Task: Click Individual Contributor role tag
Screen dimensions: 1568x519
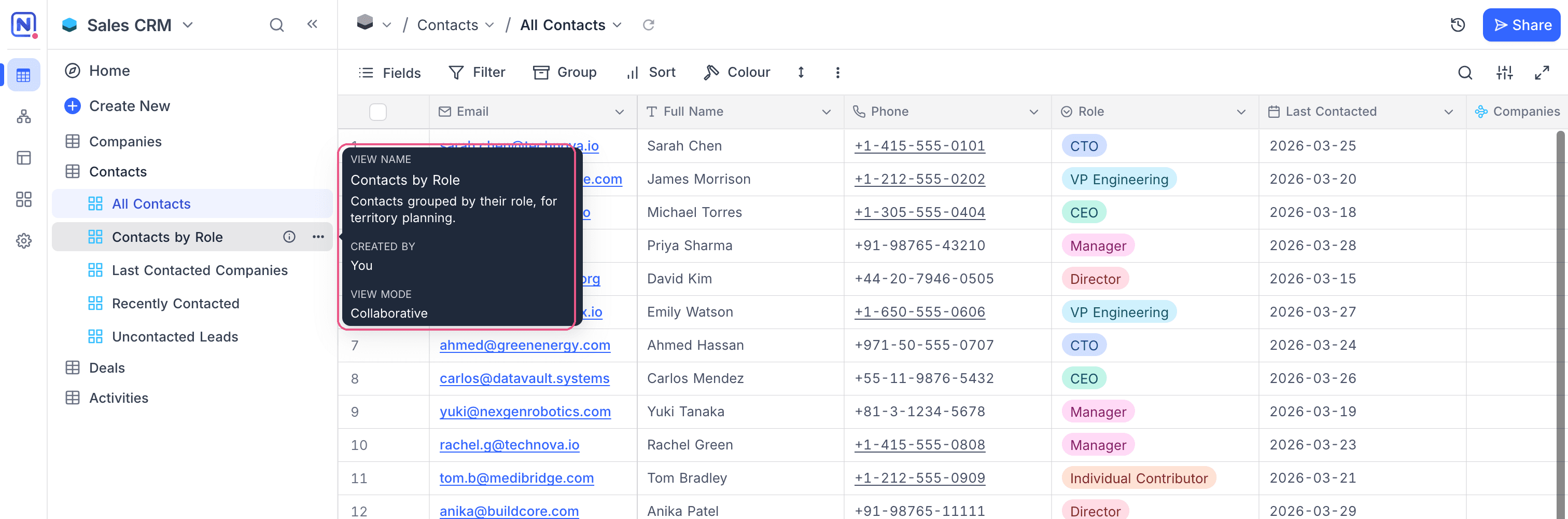Action: 1138,478
